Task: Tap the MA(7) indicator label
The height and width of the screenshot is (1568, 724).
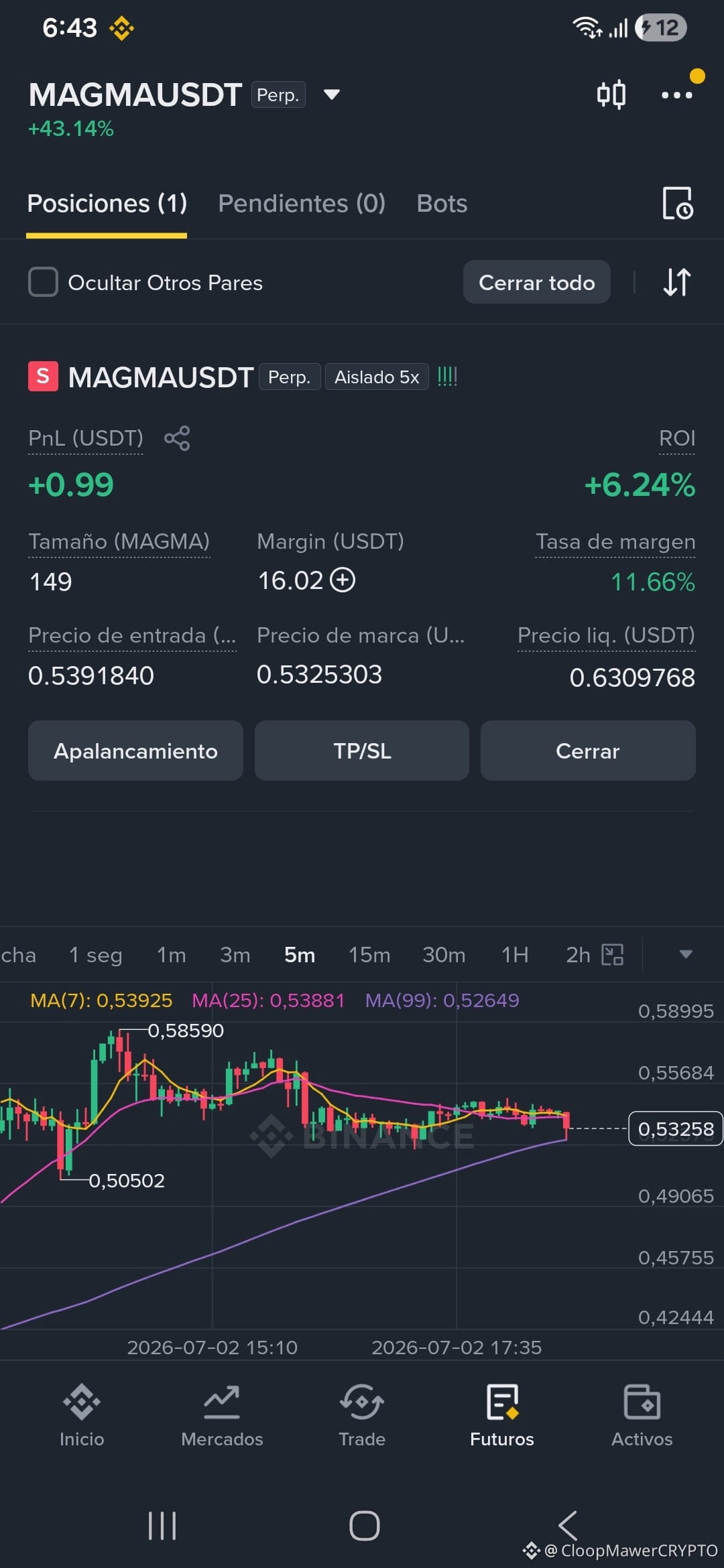Action: (x=101, y=1000)
